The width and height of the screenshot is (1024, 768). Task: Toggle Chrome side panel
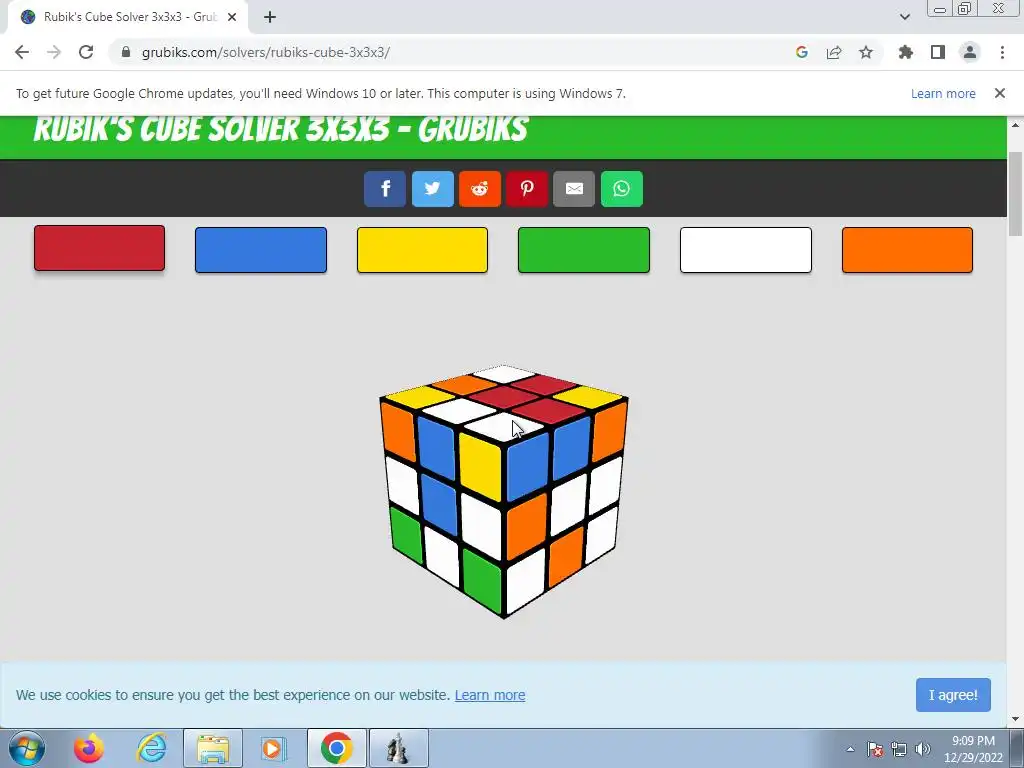pyautogui.click(x=938, y=52)
